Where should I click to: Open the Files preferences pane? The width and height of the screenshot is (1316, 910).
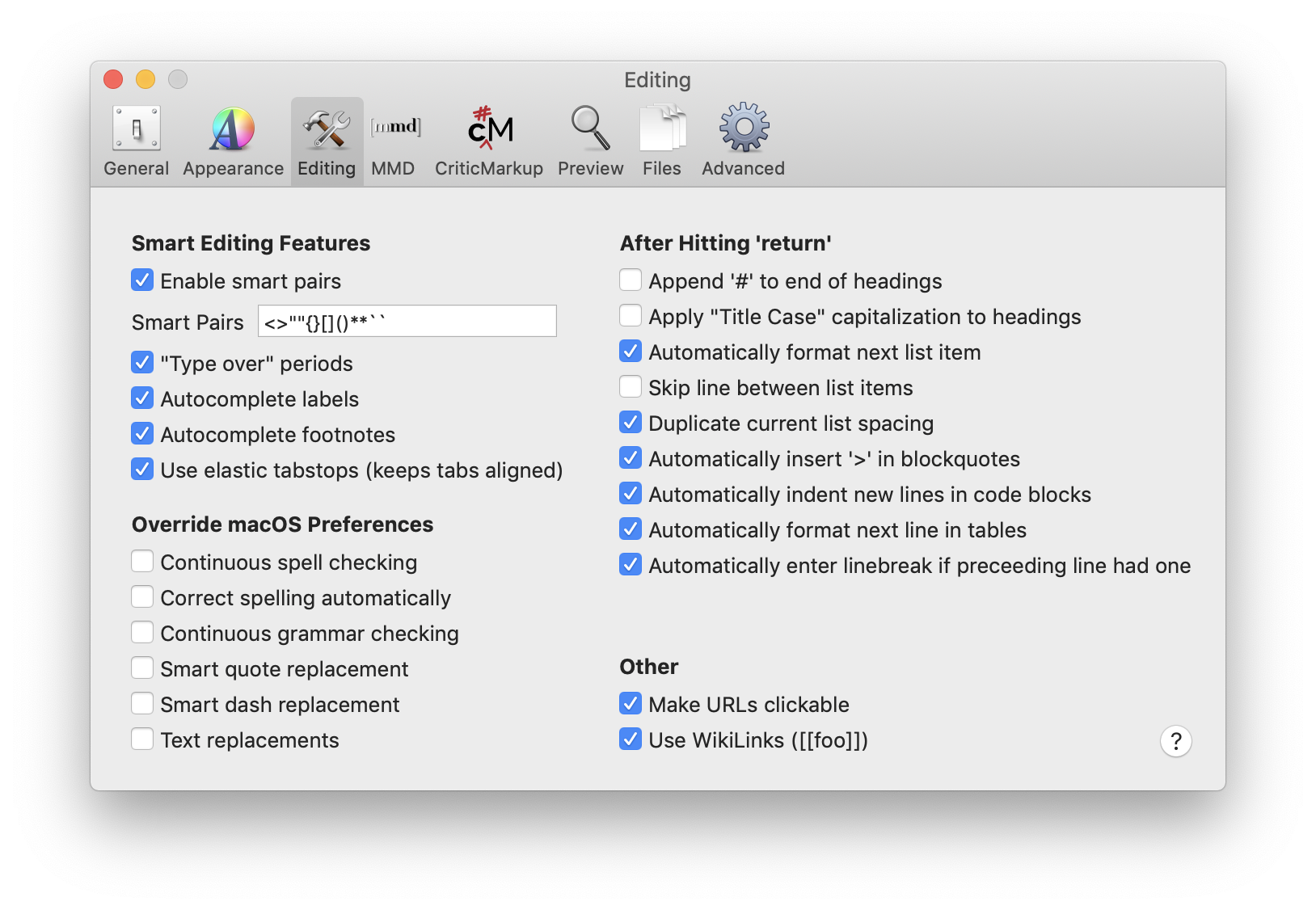click(x=662, y=141)
